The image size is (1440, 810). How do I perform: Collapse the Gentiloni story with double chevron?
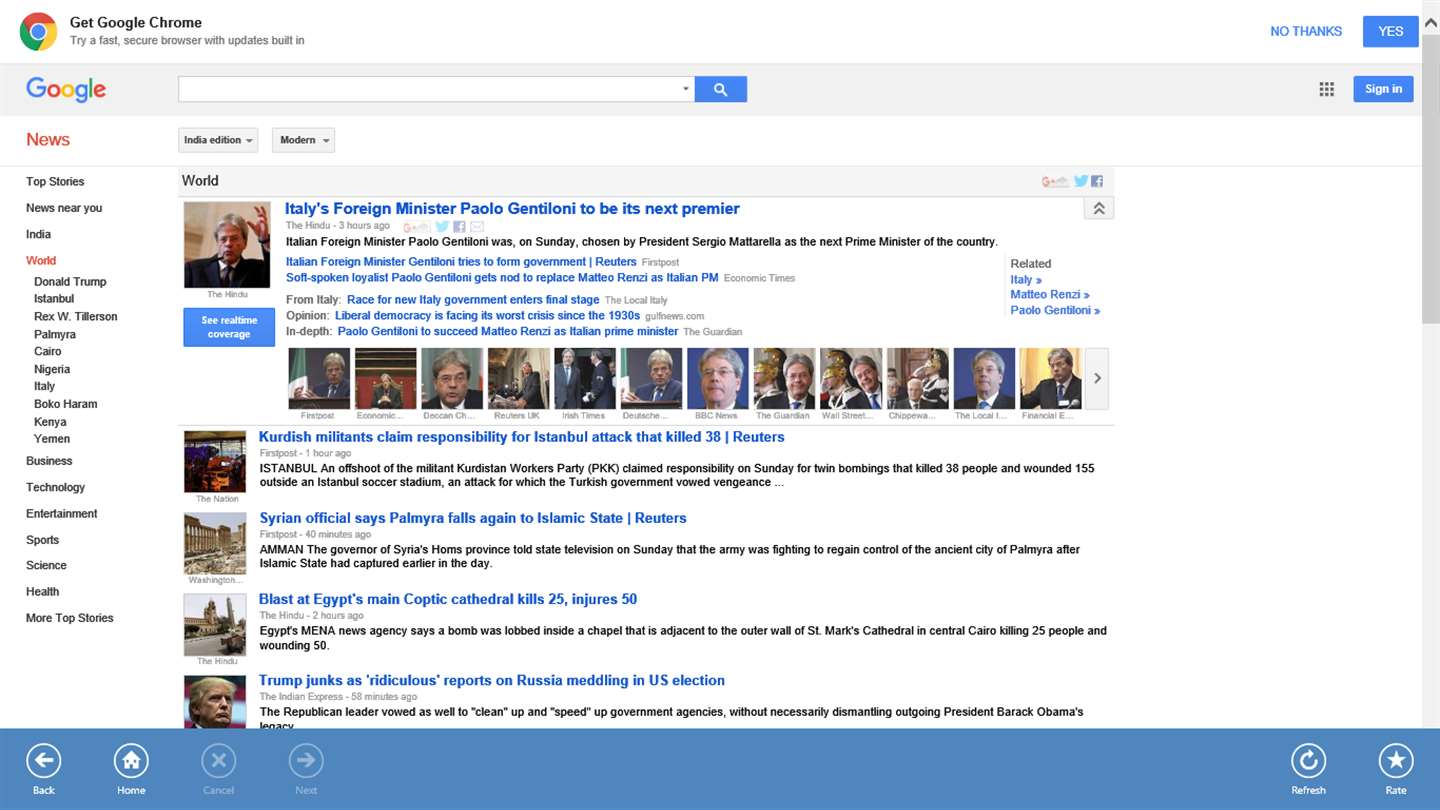point(1098,208)
